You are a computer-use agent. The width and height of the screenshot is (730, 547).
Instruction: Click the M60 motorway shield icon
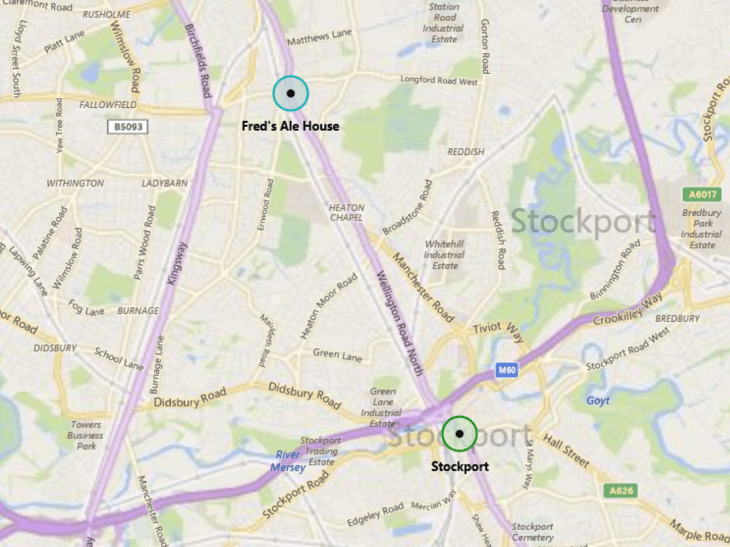(507, 371)
